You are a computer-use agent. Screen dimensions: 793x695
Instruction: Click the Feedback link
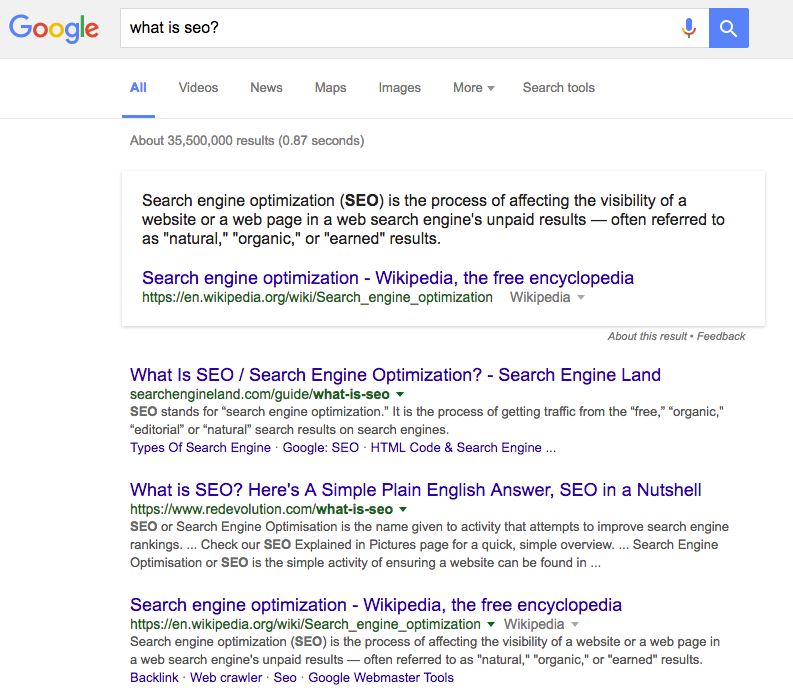pyautogui.click(x=721, y=336)
